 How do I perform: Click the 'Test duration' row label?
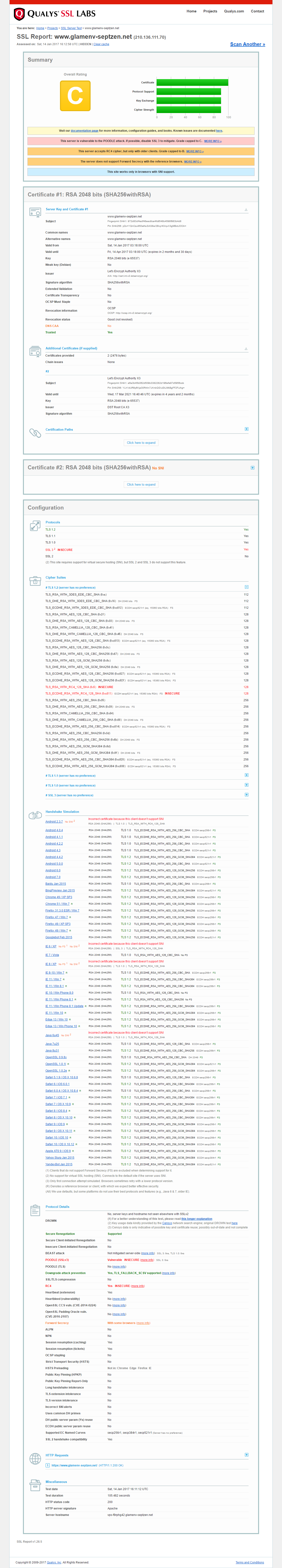(x=54, y=1496)
